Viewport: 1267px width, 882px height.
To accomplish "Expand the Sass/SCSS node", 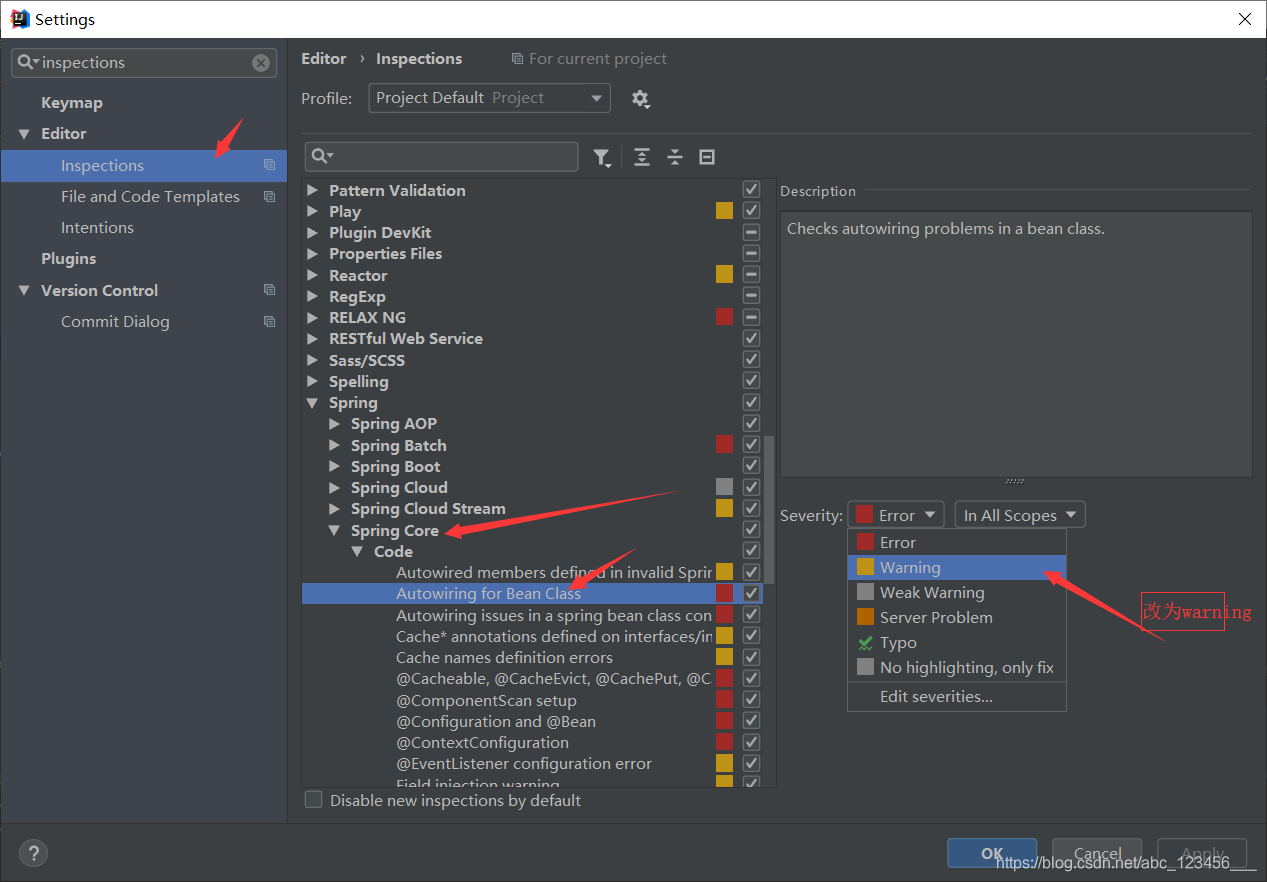I will (x=312, y=360).
